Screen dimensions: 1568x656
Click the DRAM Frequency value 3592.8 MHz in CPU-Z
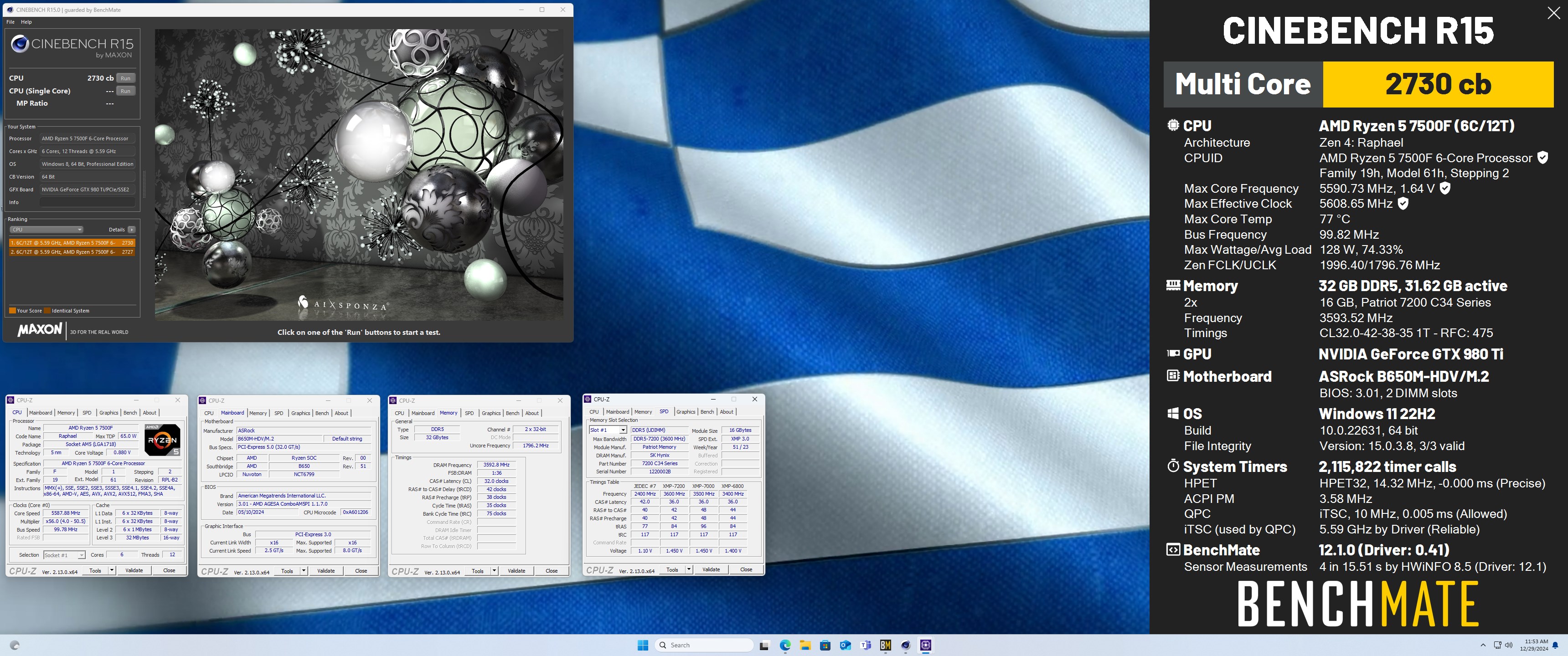pos(497,465)
